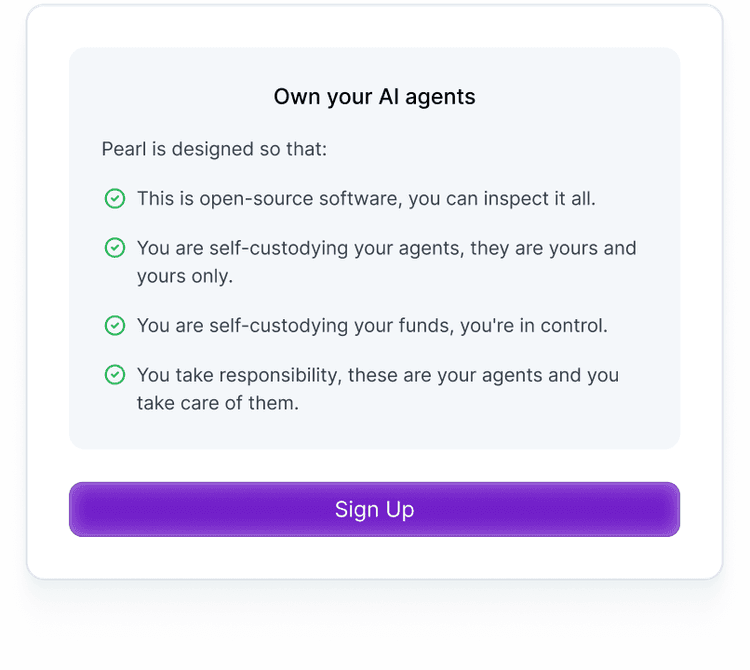Click the checkmark next to self-custodying agents

coord(115,247)
